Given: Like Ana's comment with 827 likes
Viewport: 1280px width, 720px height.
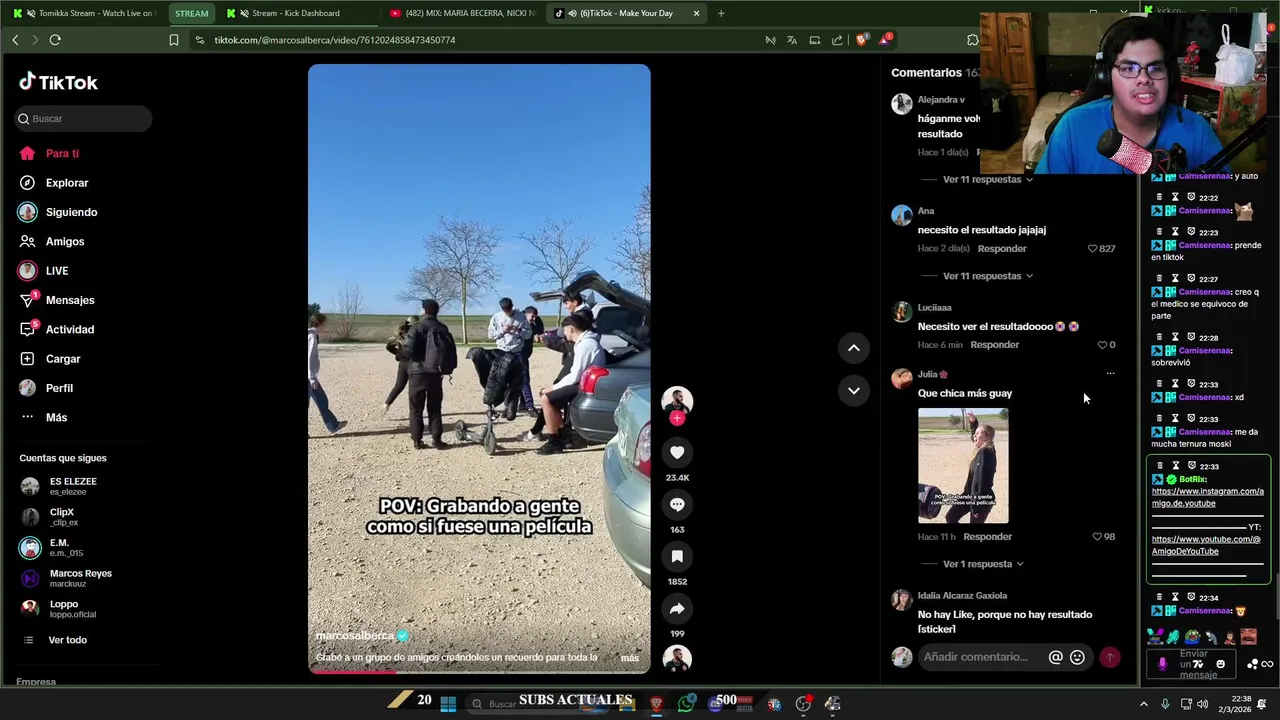Looking at the screenshot, I should 1093,249.
